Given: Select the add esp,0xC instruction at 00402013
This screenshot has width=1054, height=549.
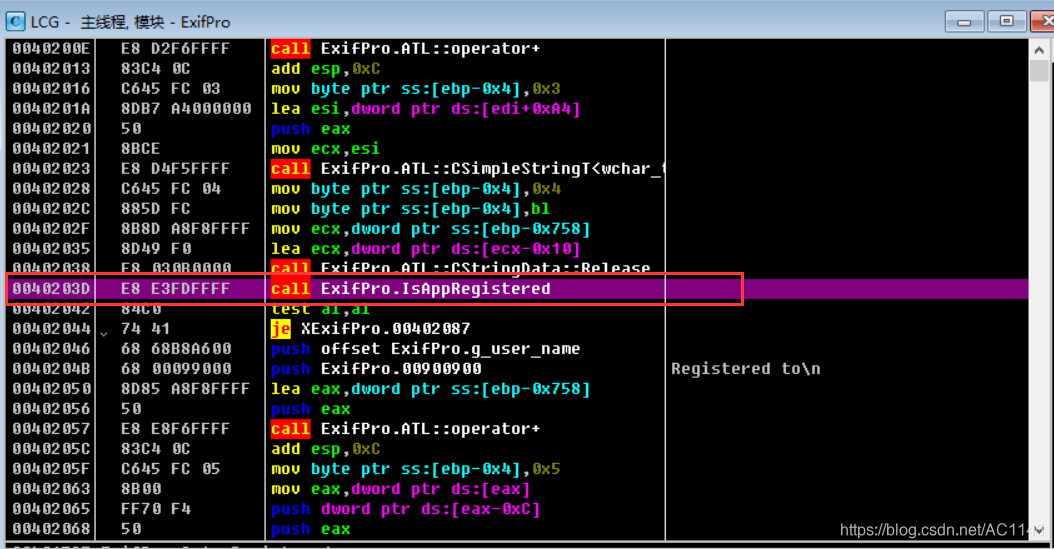Looking at the screenshot, I should pos(325,69).
